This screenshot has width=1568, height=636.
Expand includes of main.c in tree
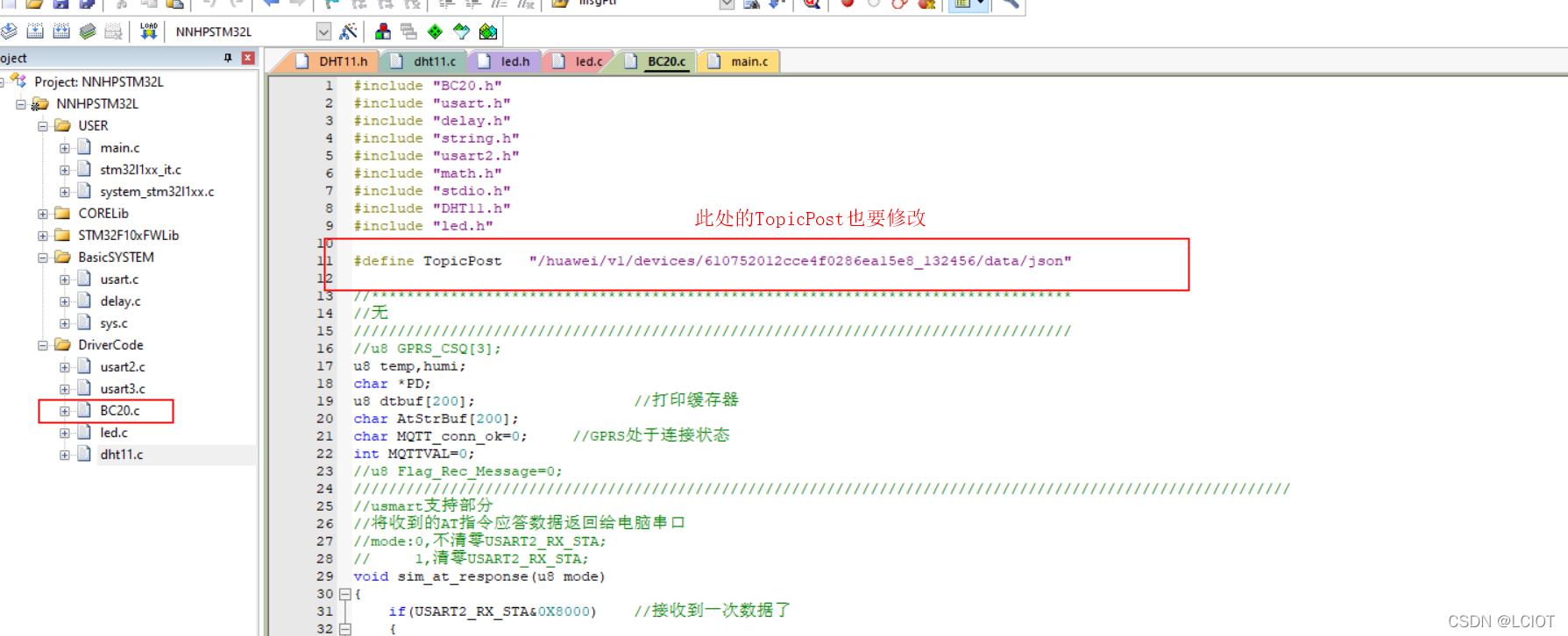65,148
